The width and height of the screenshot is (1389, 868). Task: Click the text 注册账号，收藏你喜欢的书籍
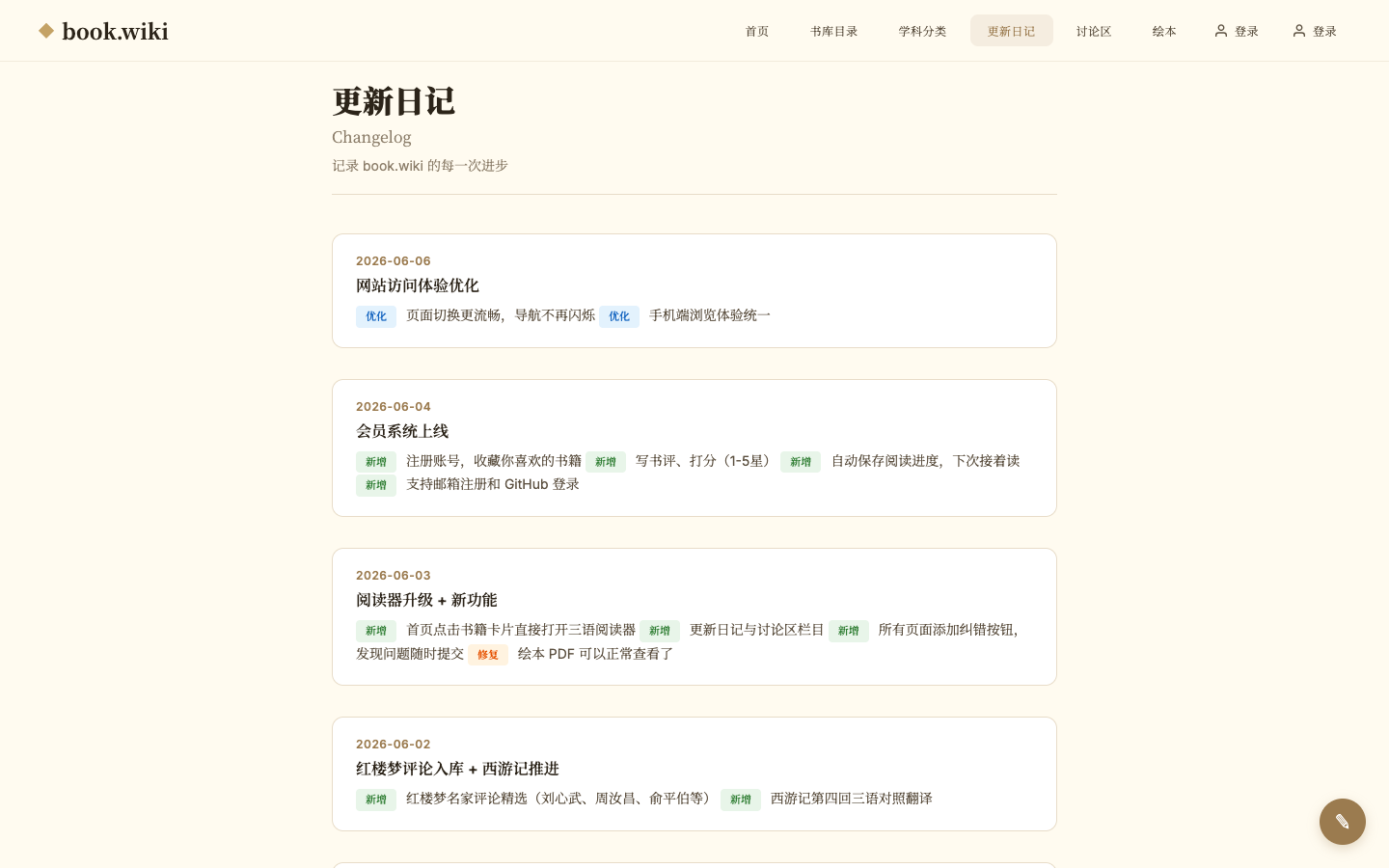click(494, 461)
